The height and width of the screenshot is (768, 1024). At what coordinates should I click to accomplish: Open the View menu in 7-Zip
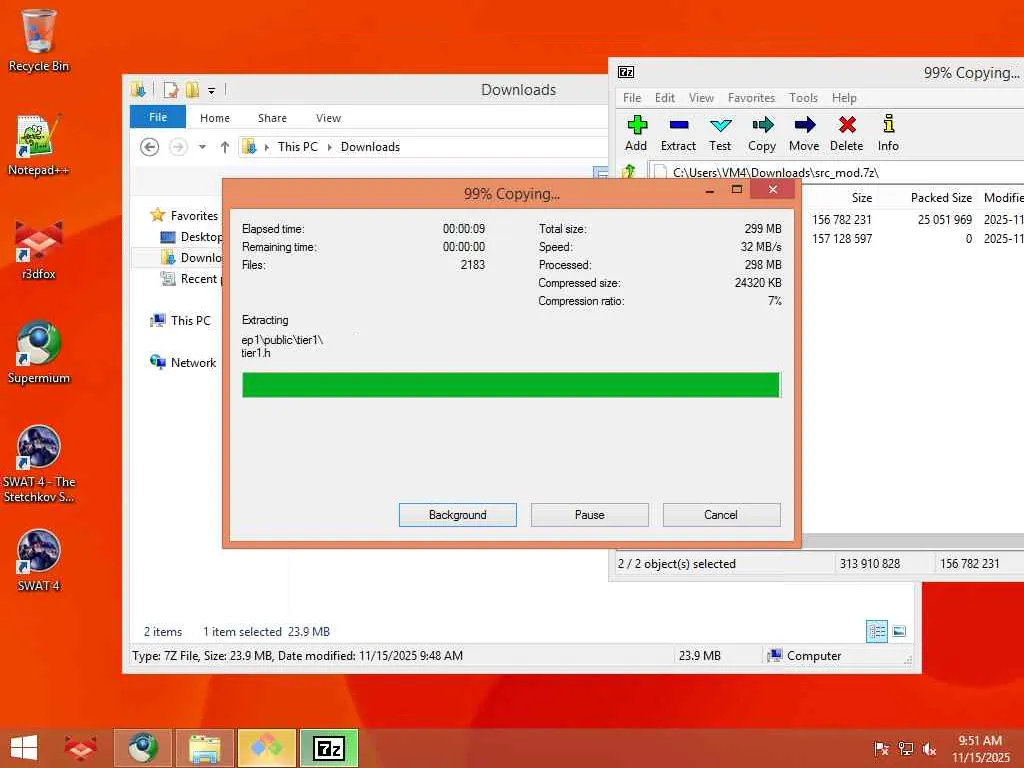tap(701, 97)
